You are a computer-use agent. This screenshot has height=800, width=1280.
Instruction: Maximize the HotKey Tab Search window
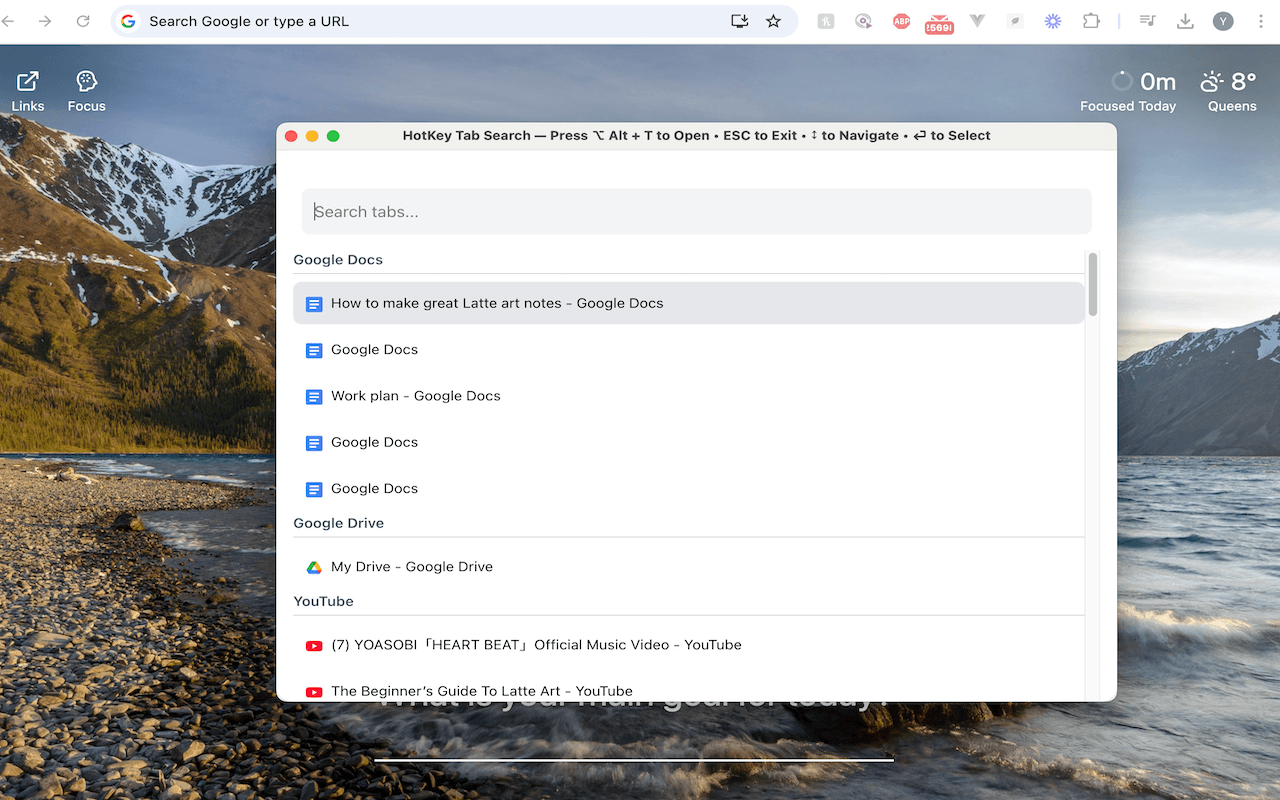point(333,136)
